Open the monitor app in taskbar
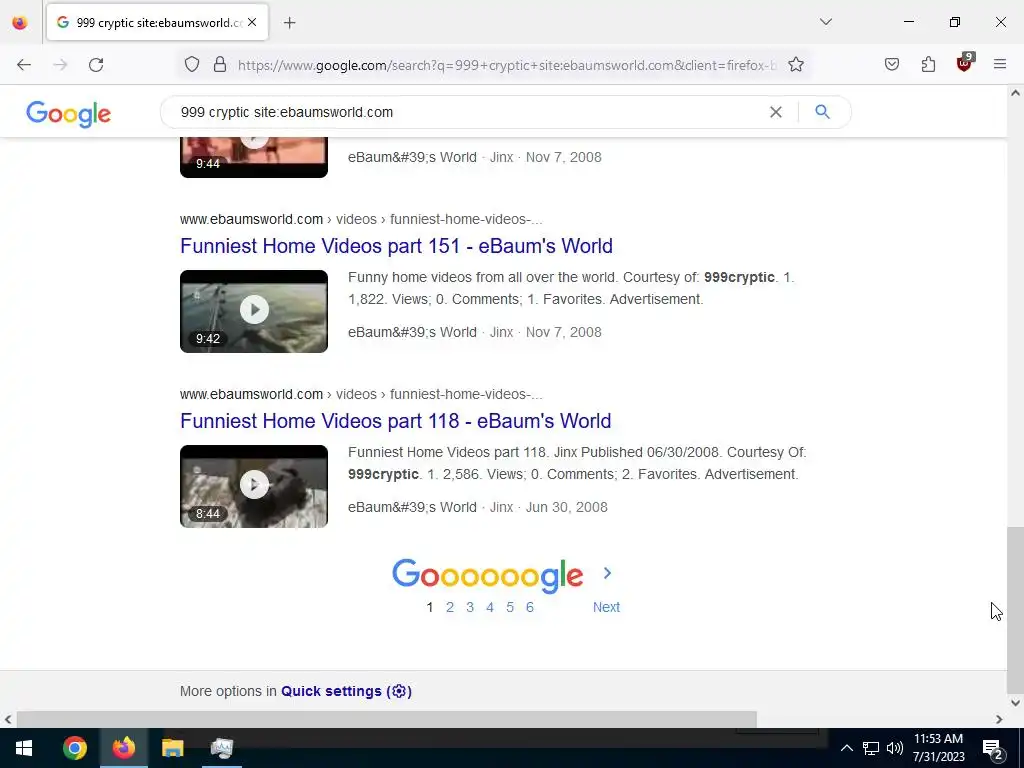The height and width of the screenshot is (768, 1024). tap(221, 748)
